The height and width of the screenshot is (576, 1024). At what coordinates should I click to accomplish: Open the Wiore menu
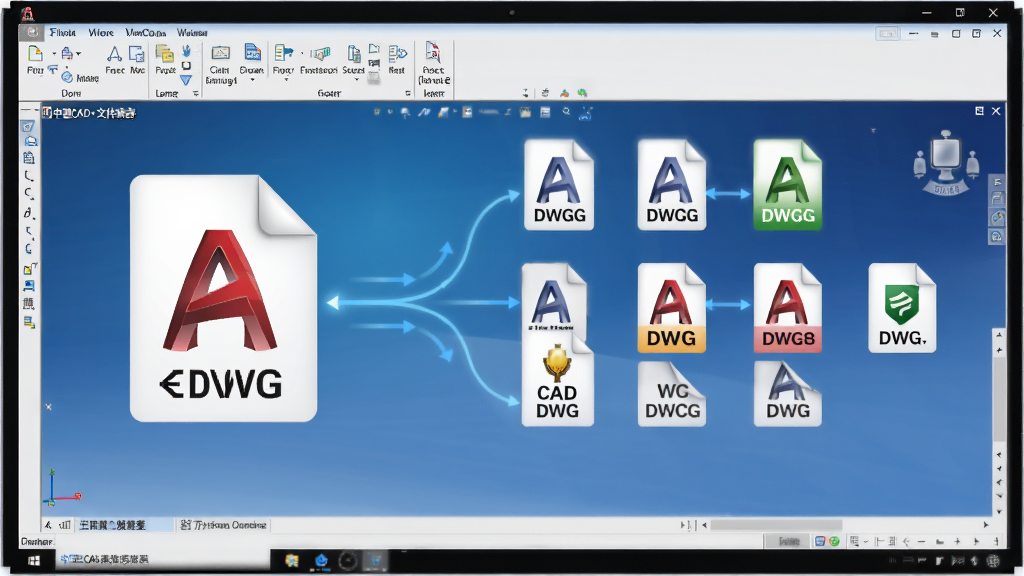click(101, 33)
